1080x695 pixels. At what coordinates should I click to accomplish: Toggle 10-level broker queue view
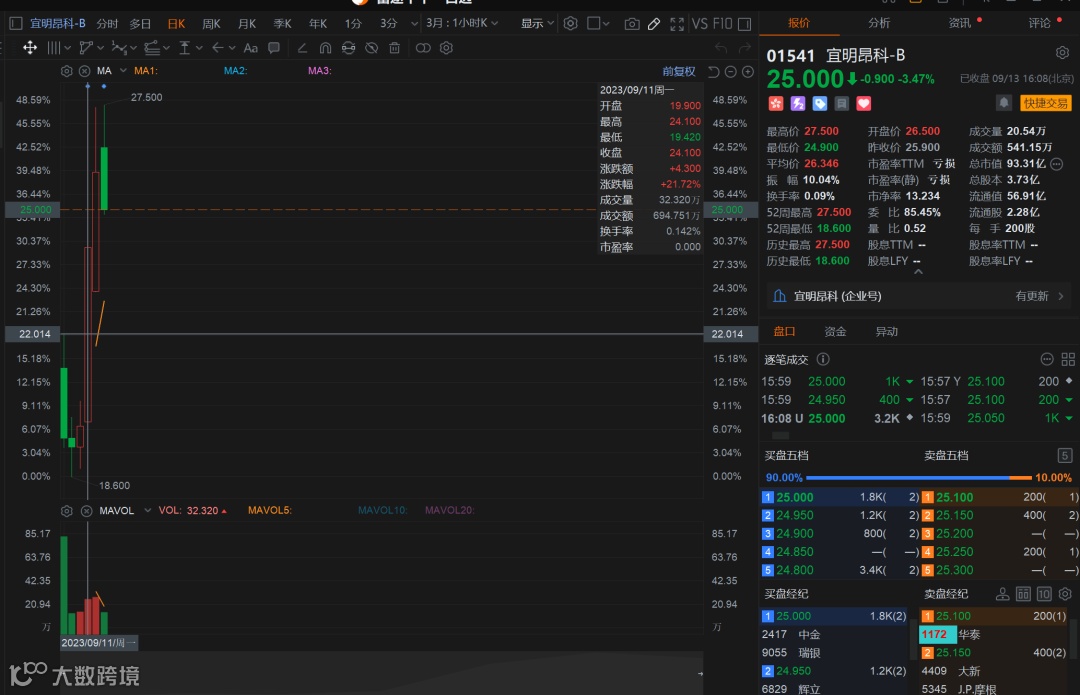click(x=1044, y=594)
